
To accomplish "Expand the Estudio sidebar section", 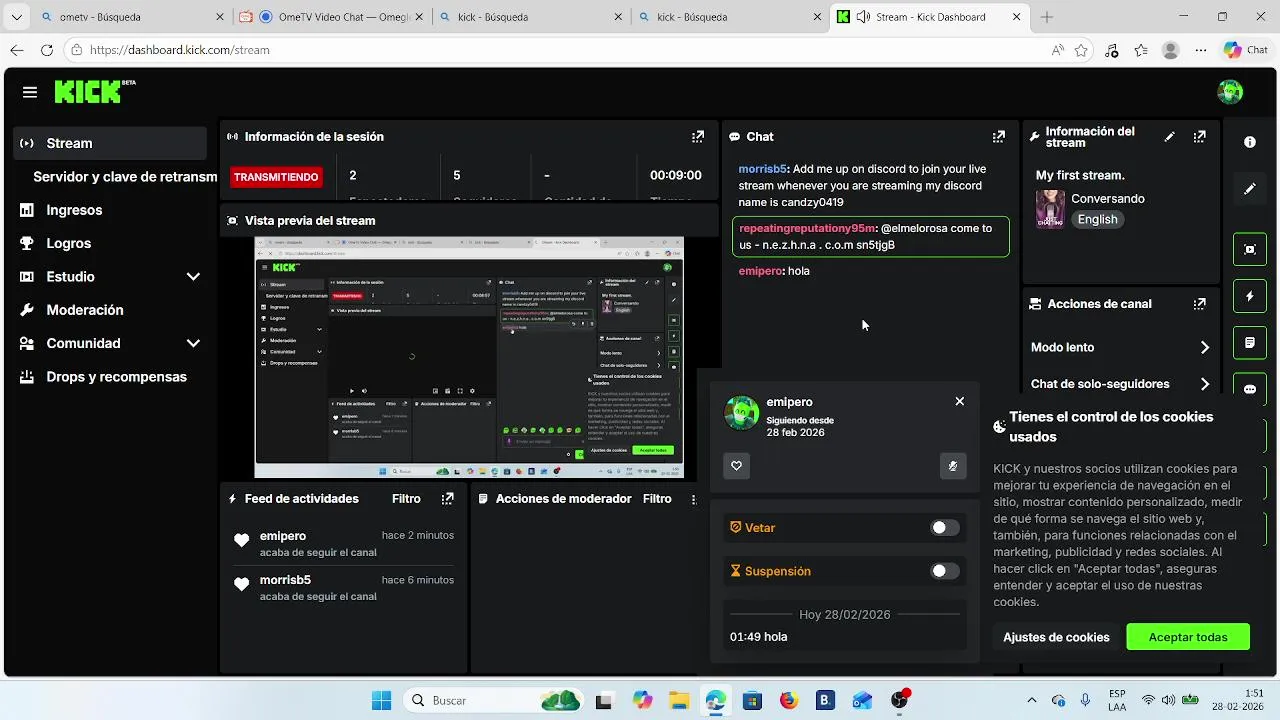I will [x=193, y=277].
